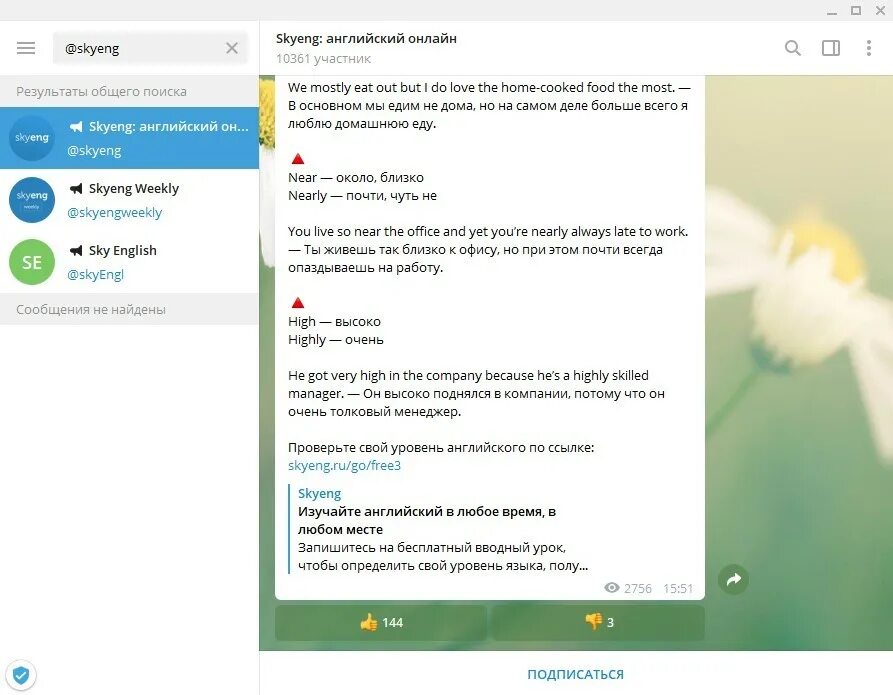Click the post view count eye icon
This screenshot has width=893, height=695.
point(612,588)
